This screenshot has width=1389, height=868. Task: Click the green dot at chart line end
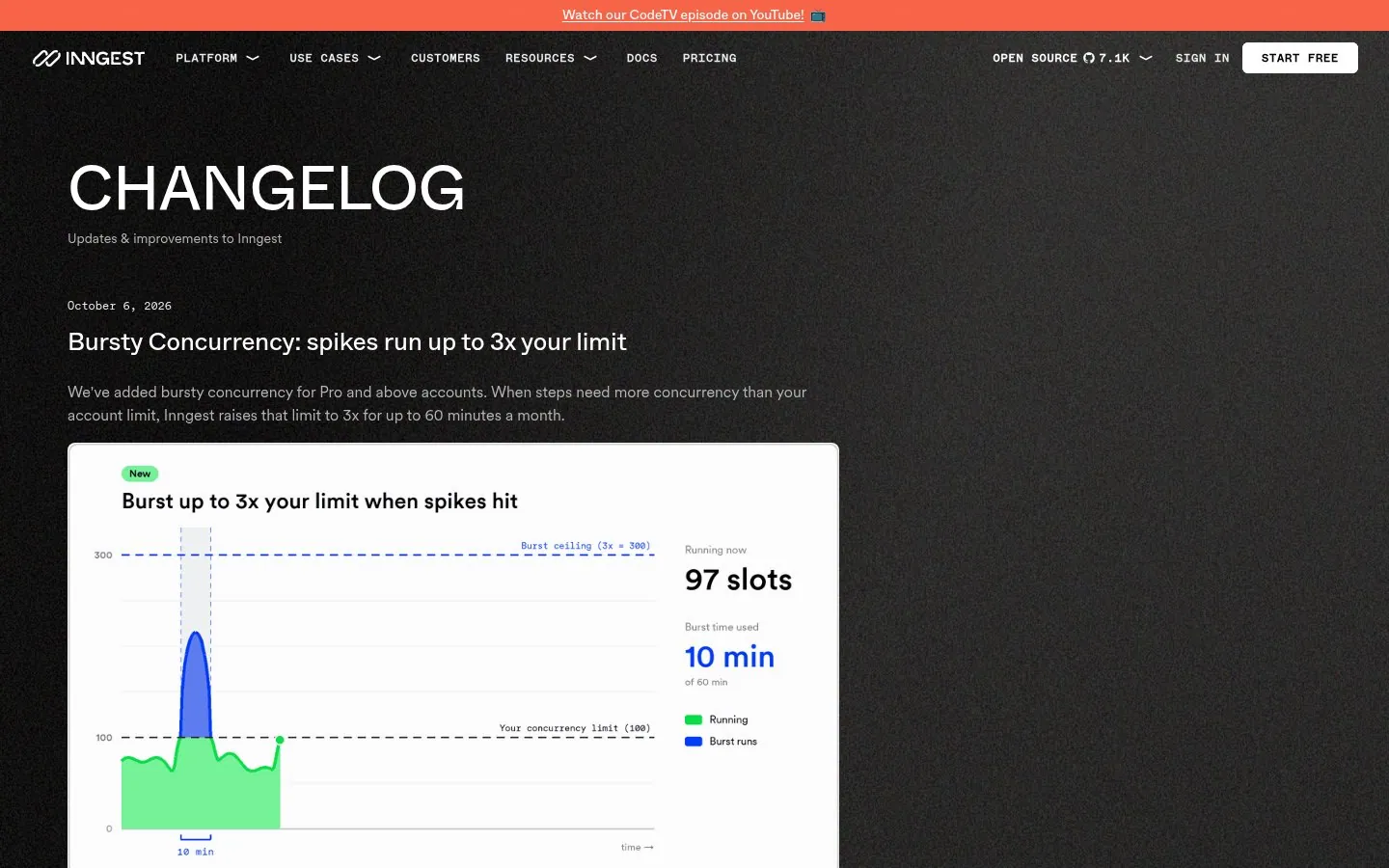[280, 740]
